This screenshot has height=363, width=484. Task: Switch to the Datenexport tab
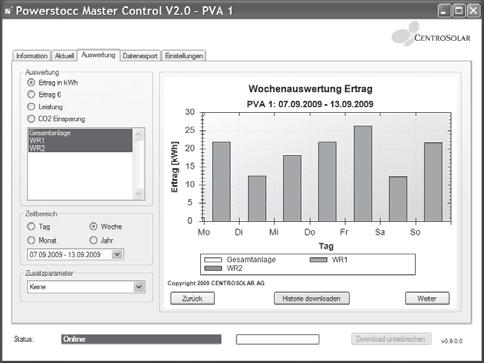click(x=140, y=56)
